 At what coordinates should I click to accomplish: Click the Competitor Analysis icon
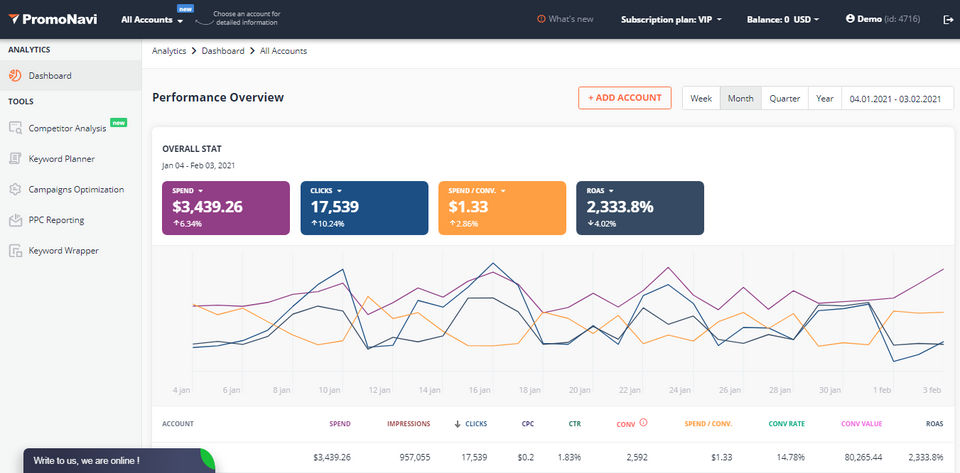point(15,128)
